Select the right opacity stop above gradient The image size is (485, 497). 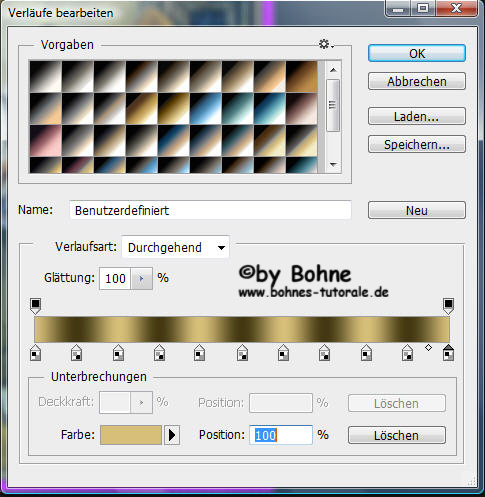click(448, 306)
